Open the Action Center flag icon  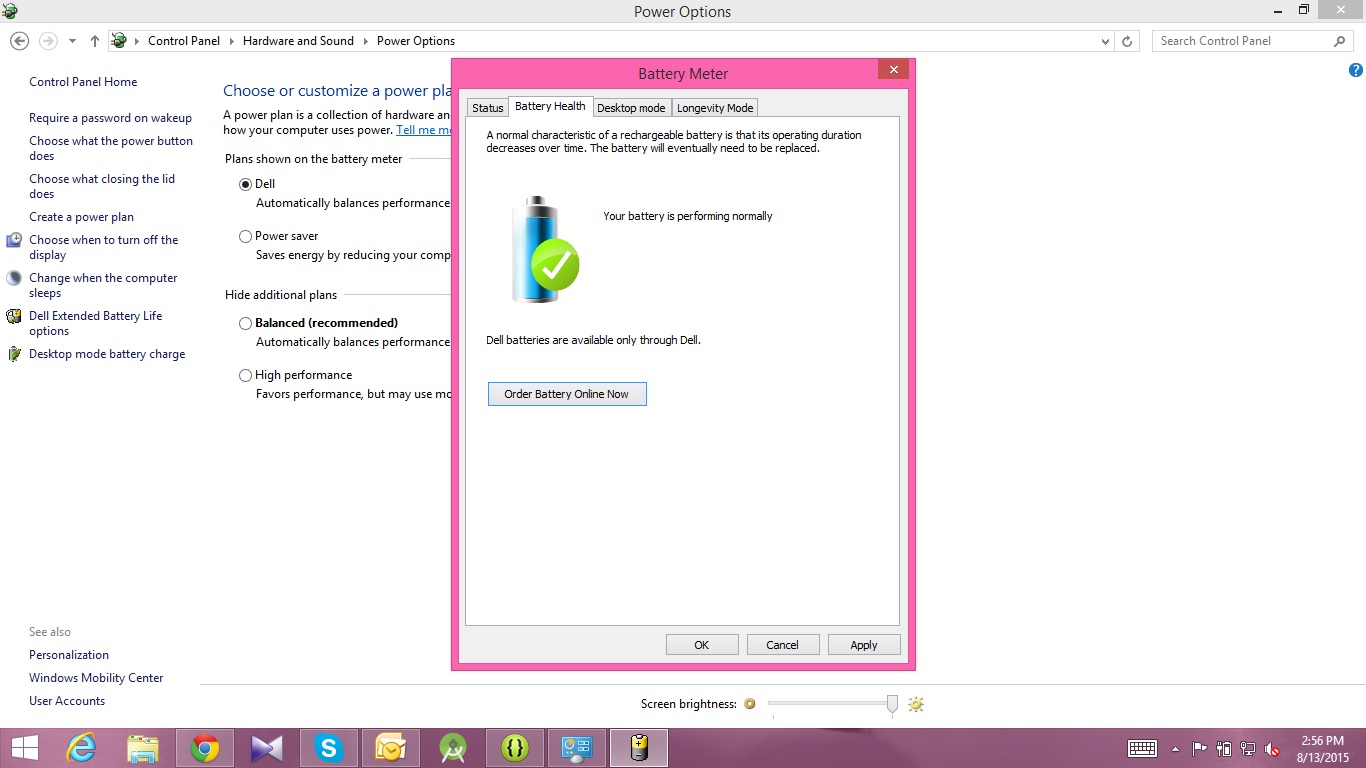pyautogui.click(x=1200, y=748)
